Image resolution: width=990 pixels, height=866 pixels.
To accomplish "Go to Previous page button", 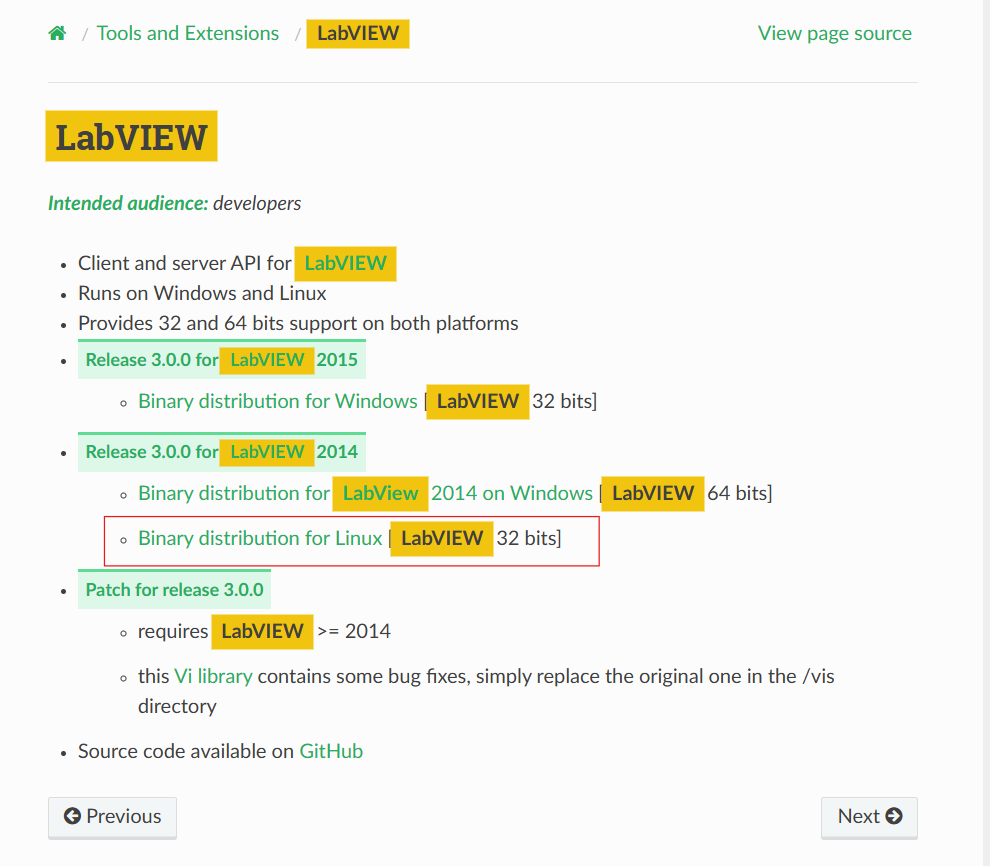I will pyautogui.click(x=112, y=817).
